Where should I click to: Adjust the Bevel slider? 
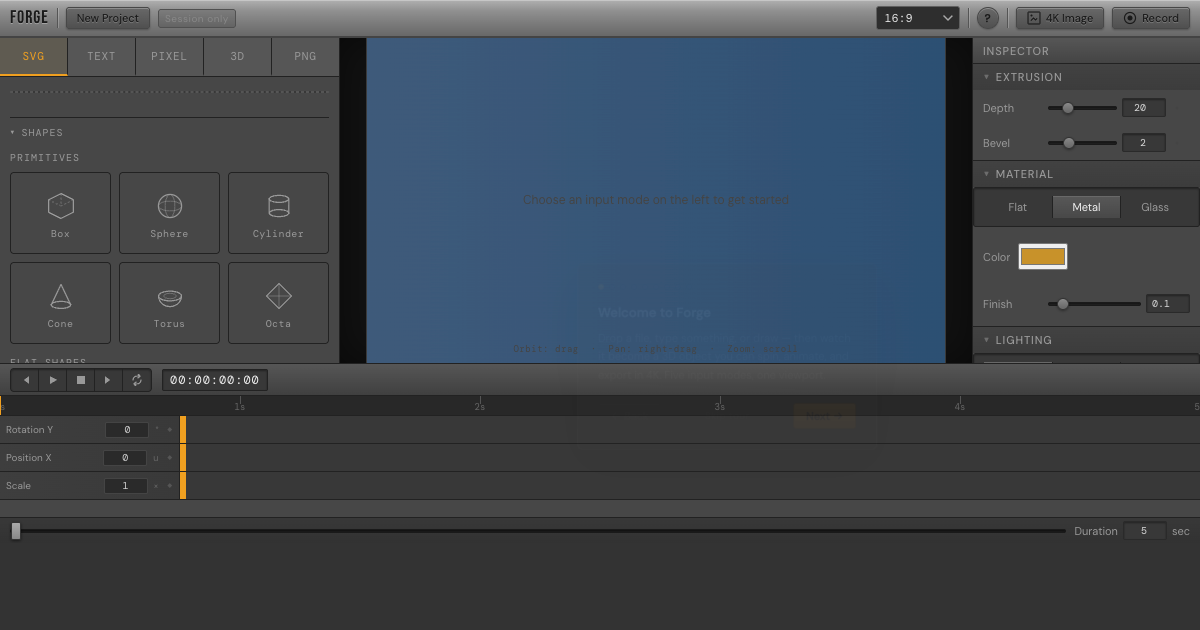[x=1082, y=143]
